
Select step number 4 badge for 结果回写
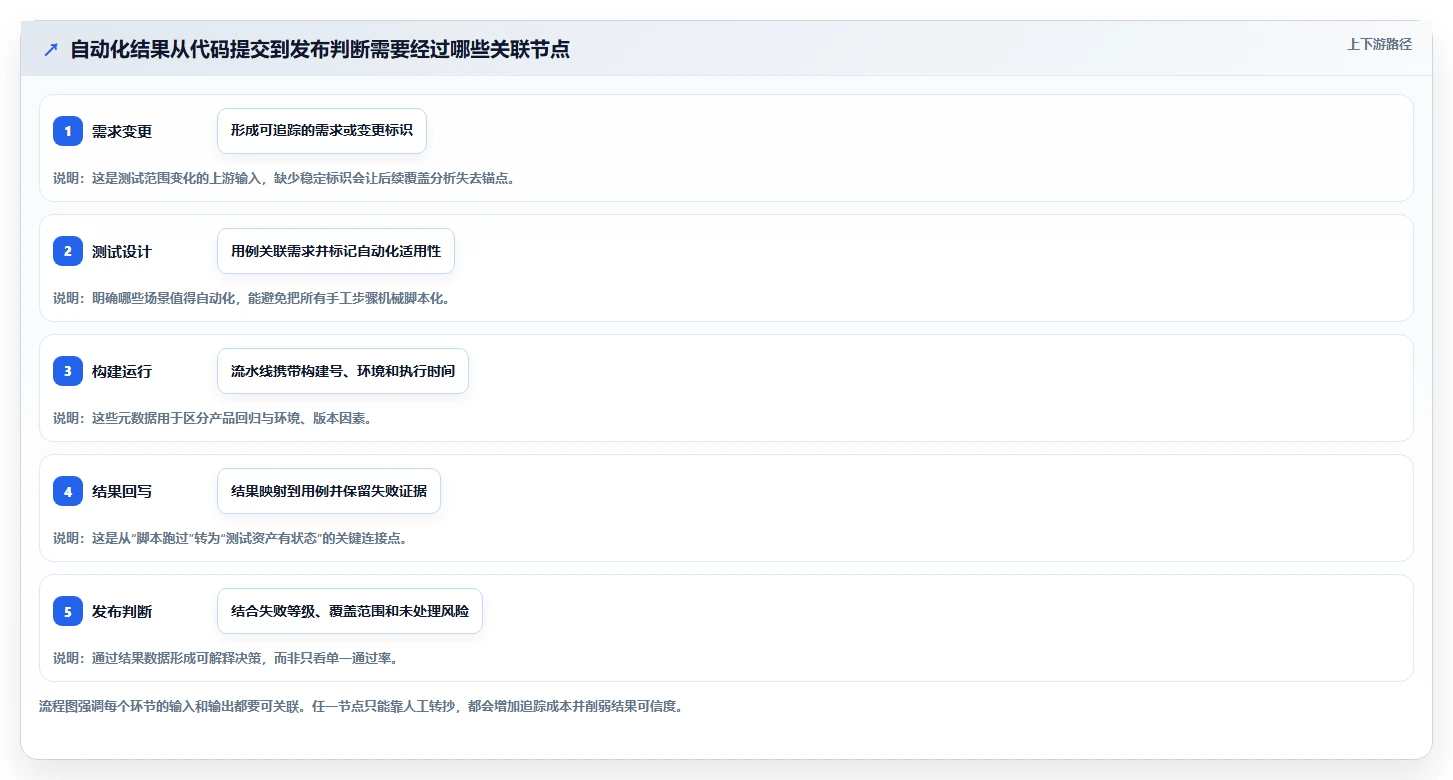click(x=68, y=491)
